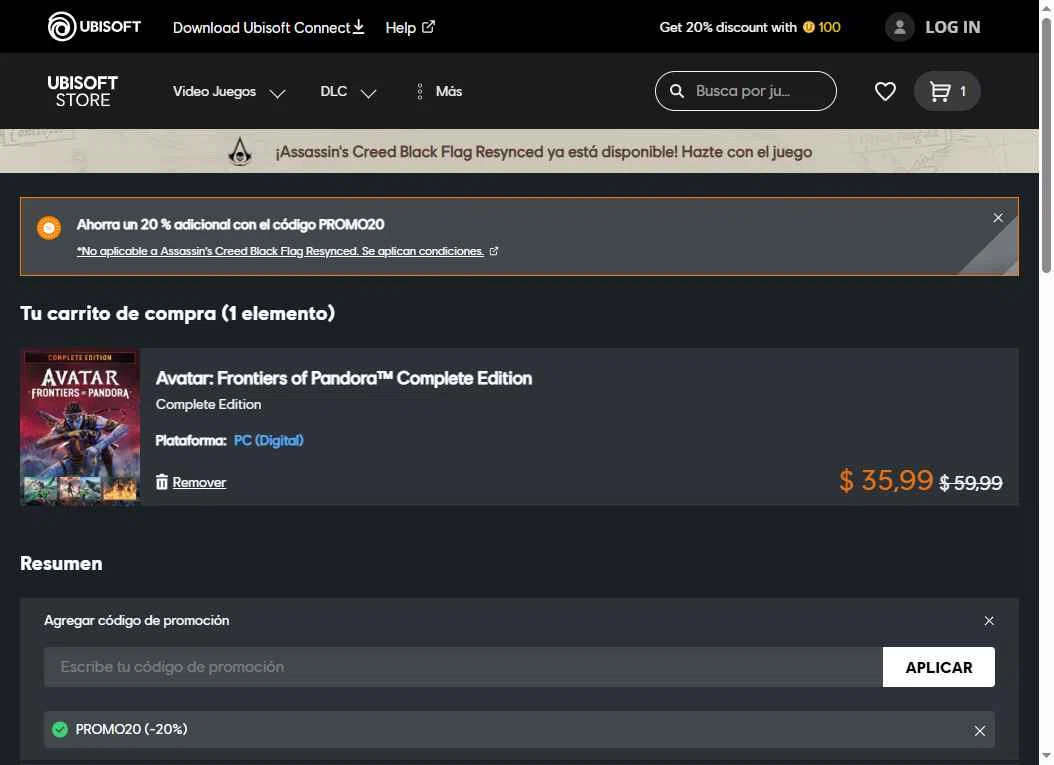Click the Resumen heading
Image resolution: width=1054 pixels, height=765 pixels.
tap(61, 563)
